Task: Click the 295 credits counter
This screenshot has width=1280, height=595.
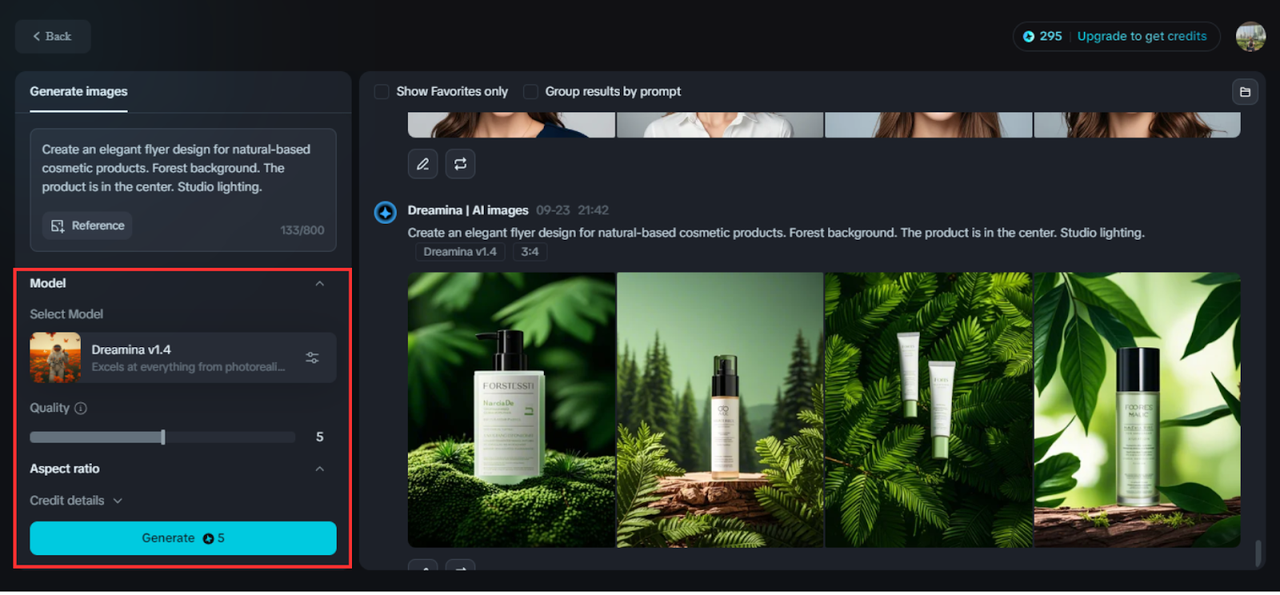Action: click(x=1042, y=36)
